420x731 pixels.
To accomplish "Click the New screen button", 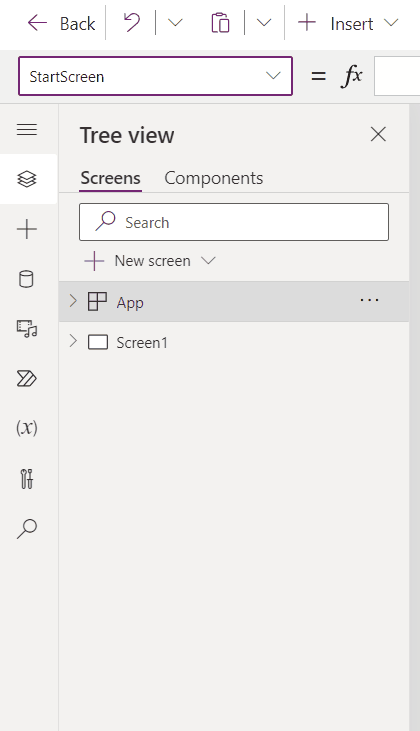I will (150, 261).
